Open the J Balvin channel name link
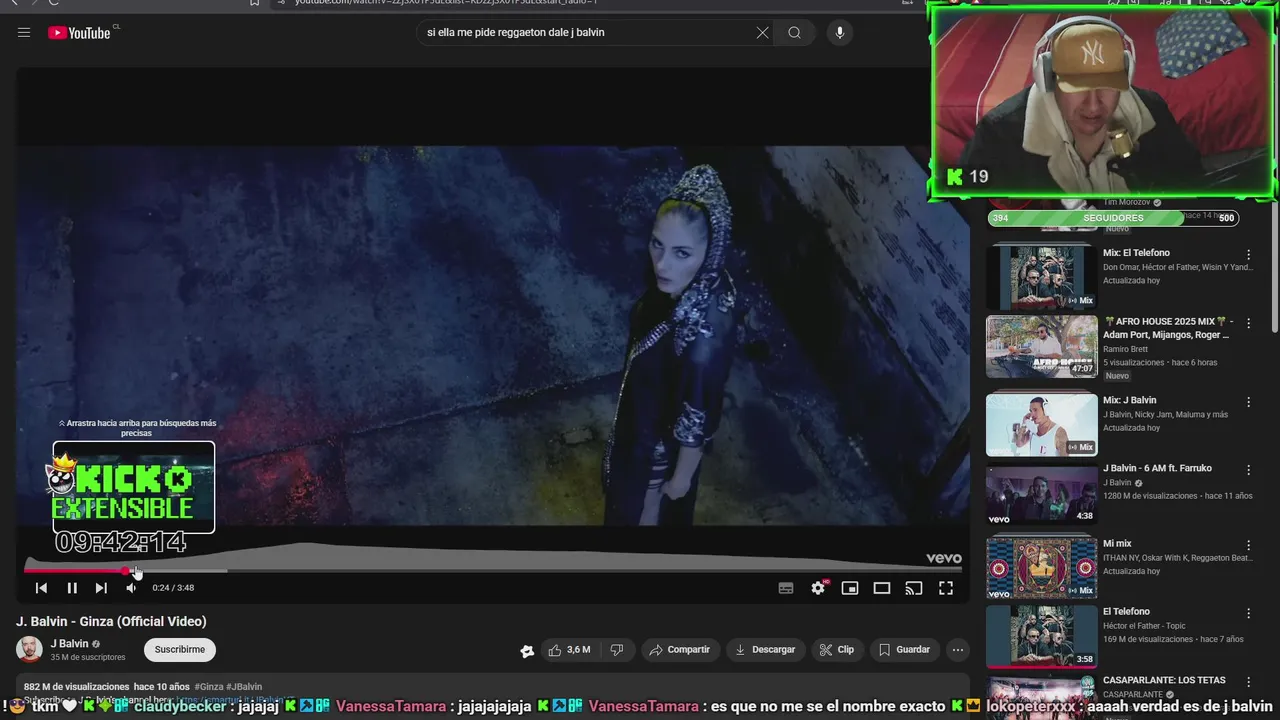1280x720 pixels. tap(70, 644)
